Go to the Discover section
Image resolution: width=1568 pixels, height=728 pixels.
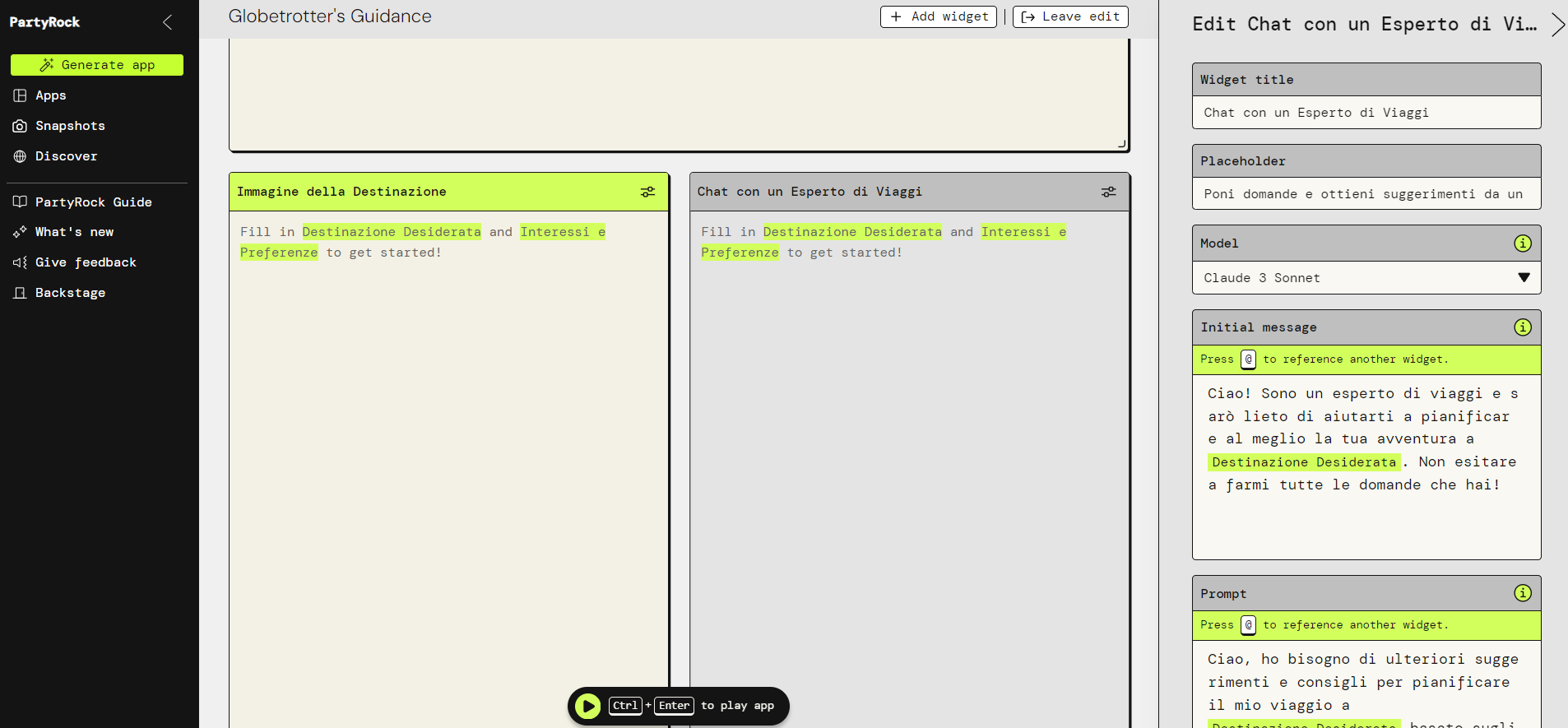tap(66, 156)
